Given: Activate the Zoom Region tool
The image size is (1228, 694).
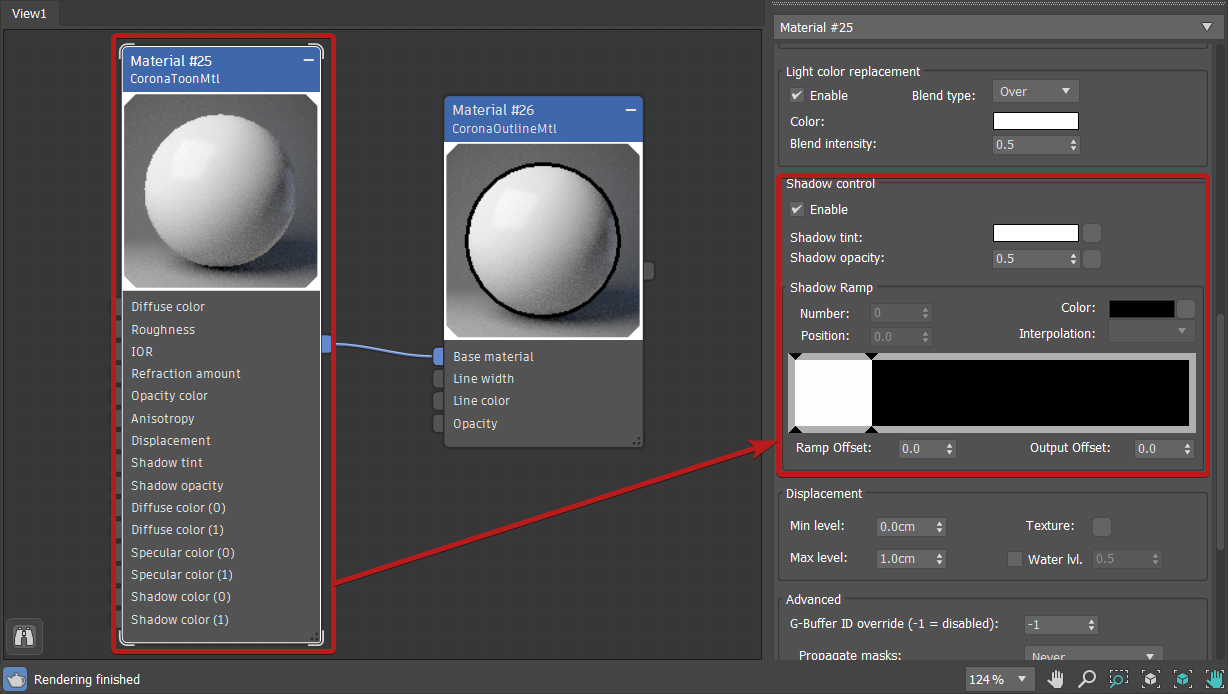Looking at the screenshot, I should tap(1119, 679).
